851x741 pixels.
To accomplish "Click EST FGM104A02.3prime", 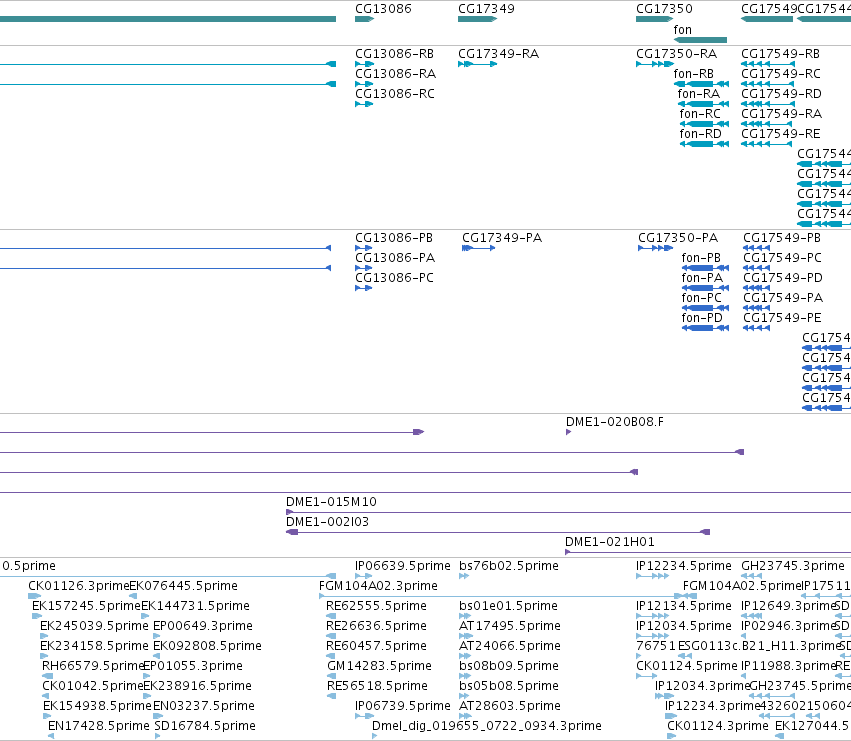I will coord(378,586).
